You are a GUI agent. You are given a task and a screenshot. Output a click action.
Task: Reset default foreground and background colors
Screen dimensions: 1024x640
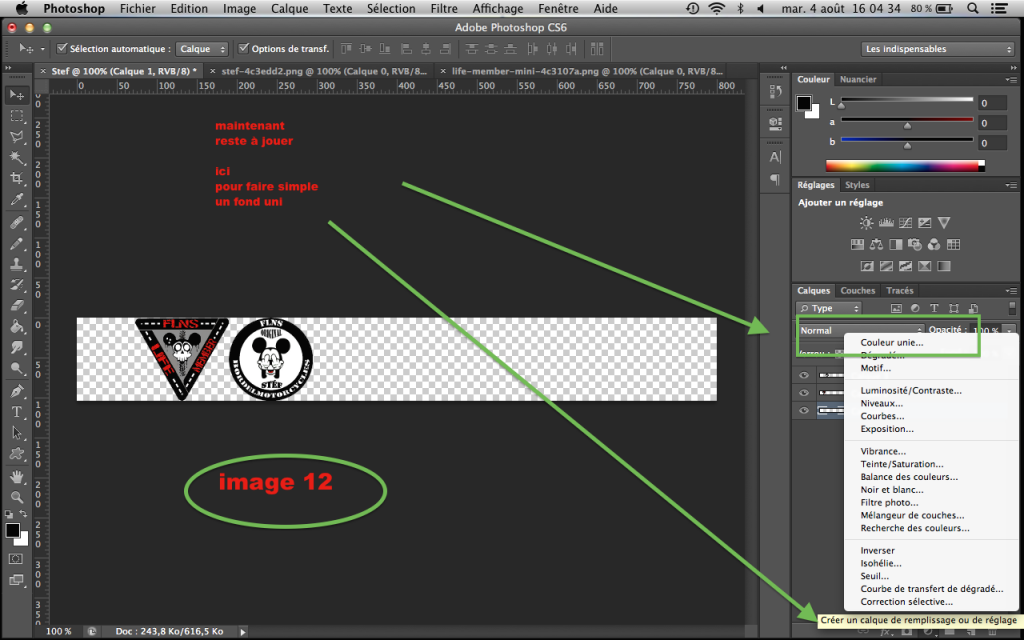[8, 514]
